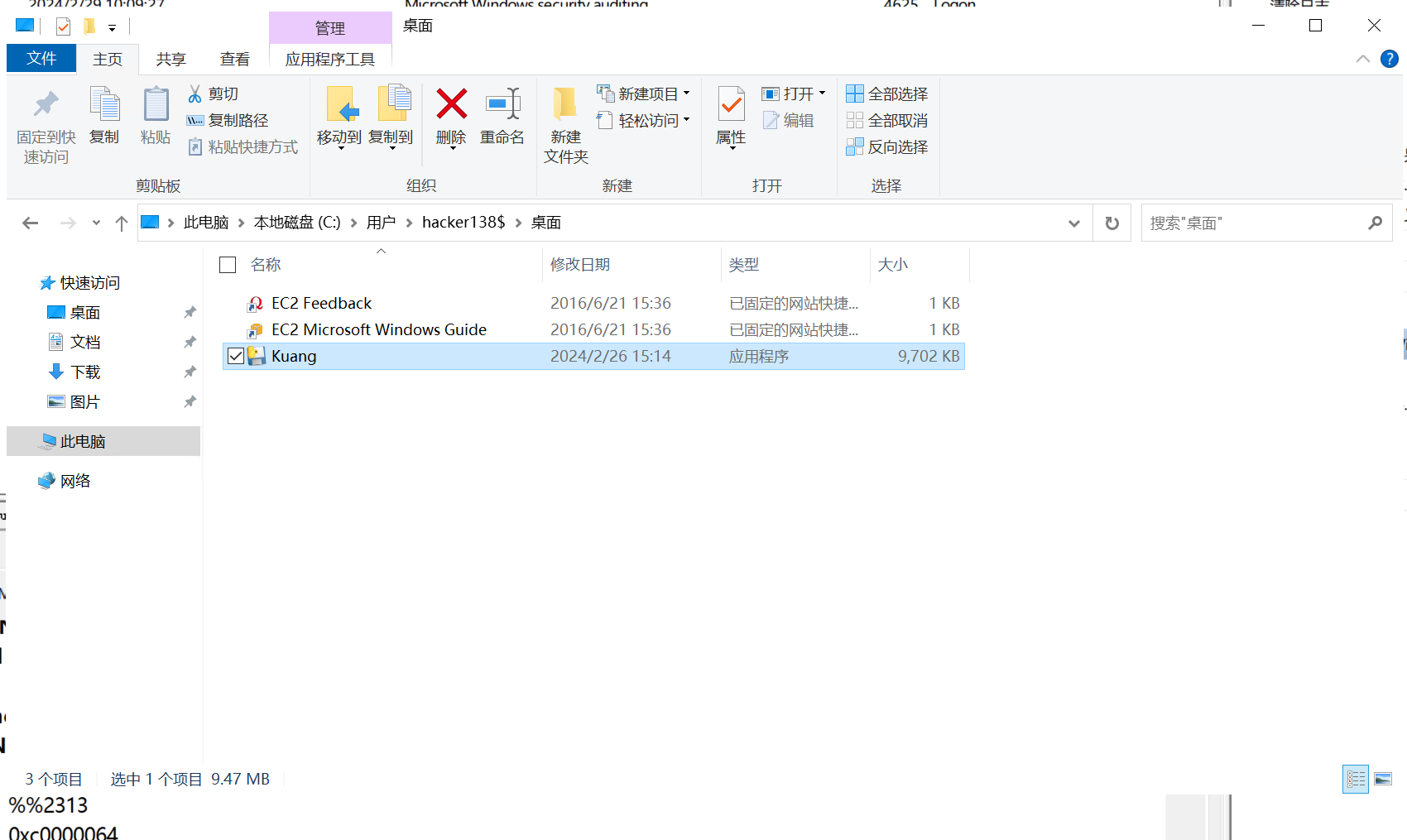This screenshot has height=840, width=1407.
Task: Select all items with 全部选择
Action: [x=887, y=94]
